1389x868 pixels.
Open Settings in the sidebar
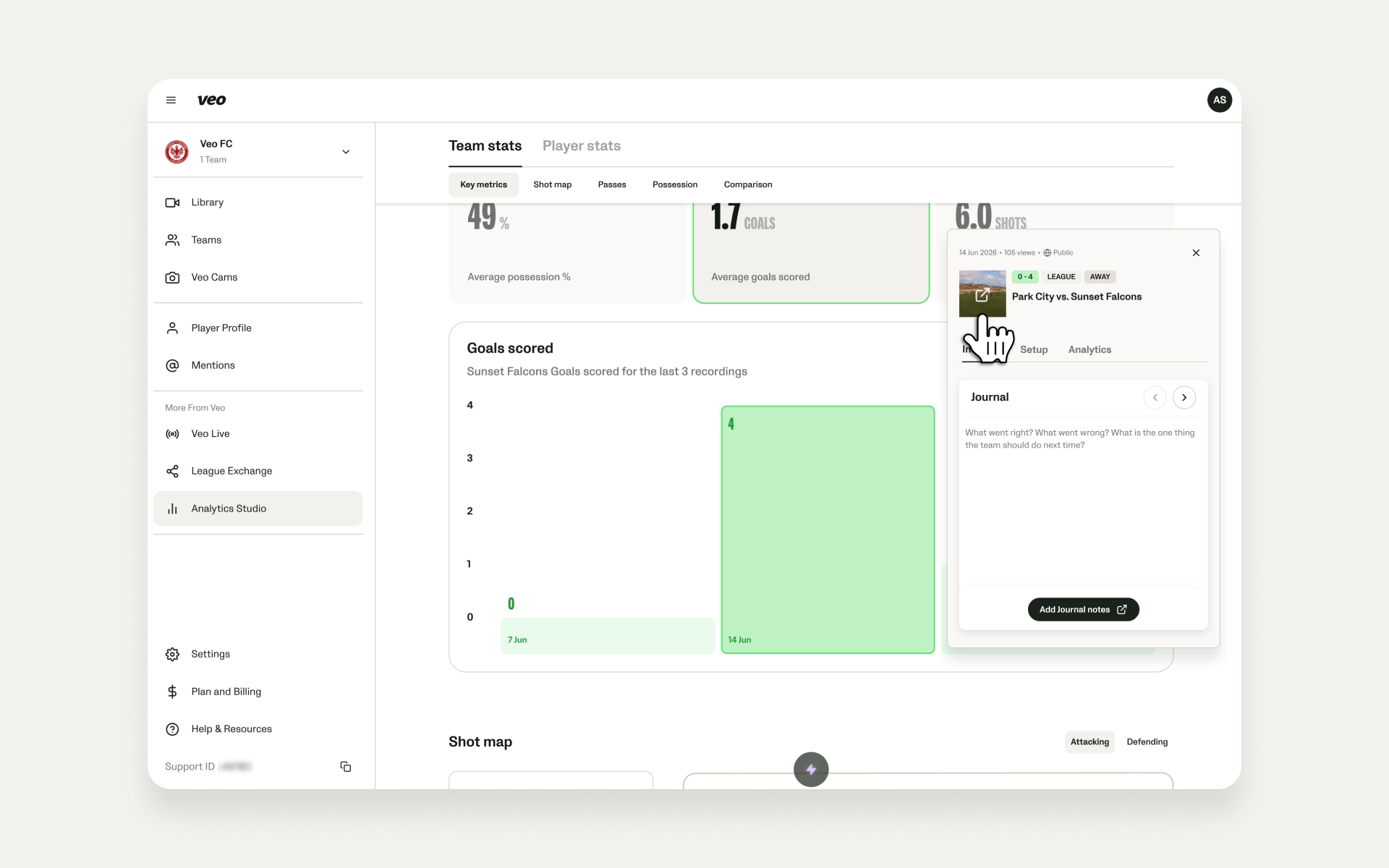[258, 655]
